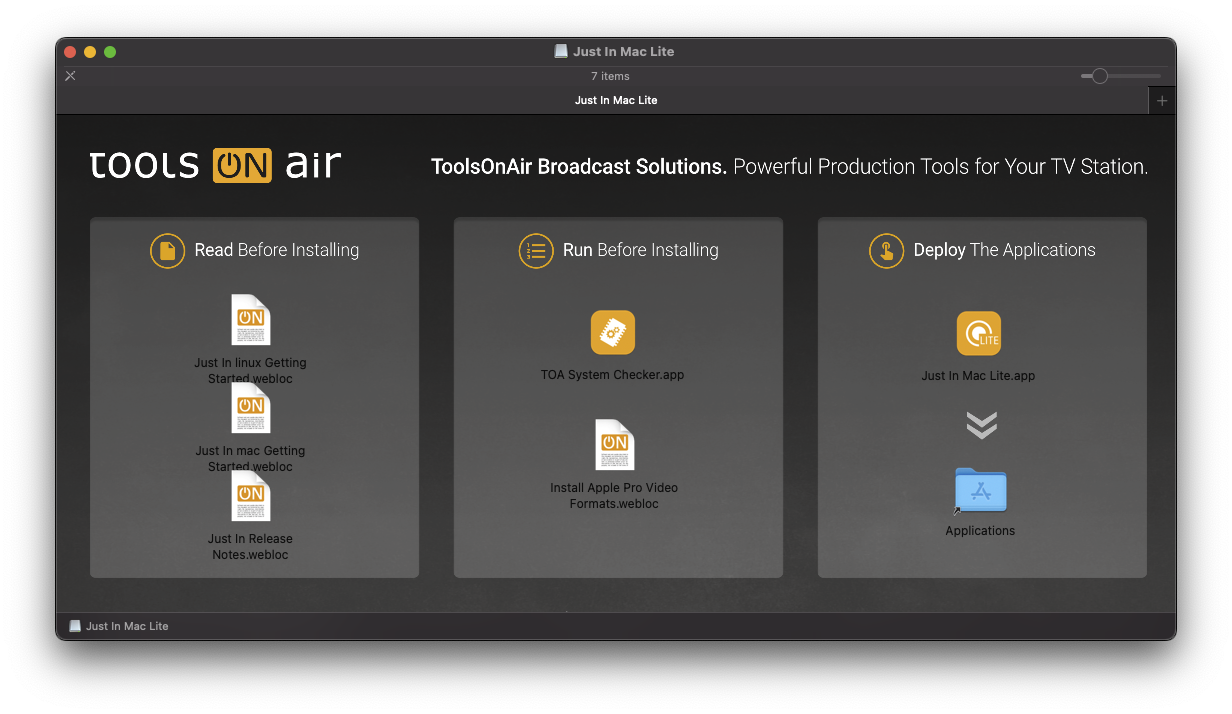This screenshot has height=714, width=1232.
Task: Open Just In mac Getting Started.webloc icon
Action: pos(250,408)
